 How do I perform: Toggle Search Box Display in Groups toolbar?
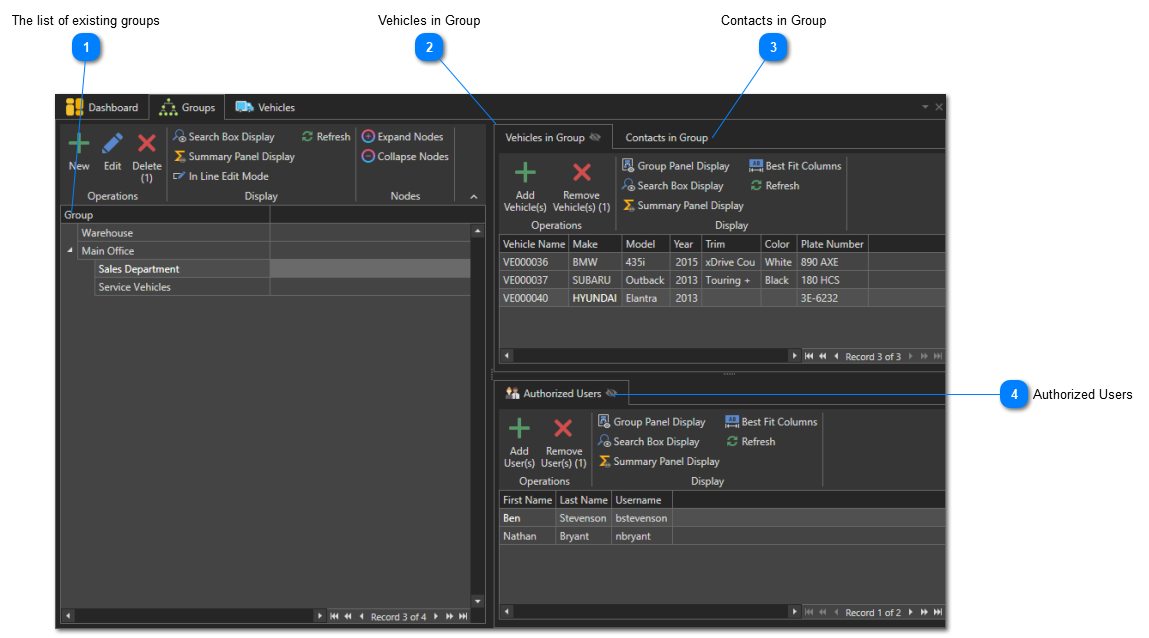pos(223,137)
